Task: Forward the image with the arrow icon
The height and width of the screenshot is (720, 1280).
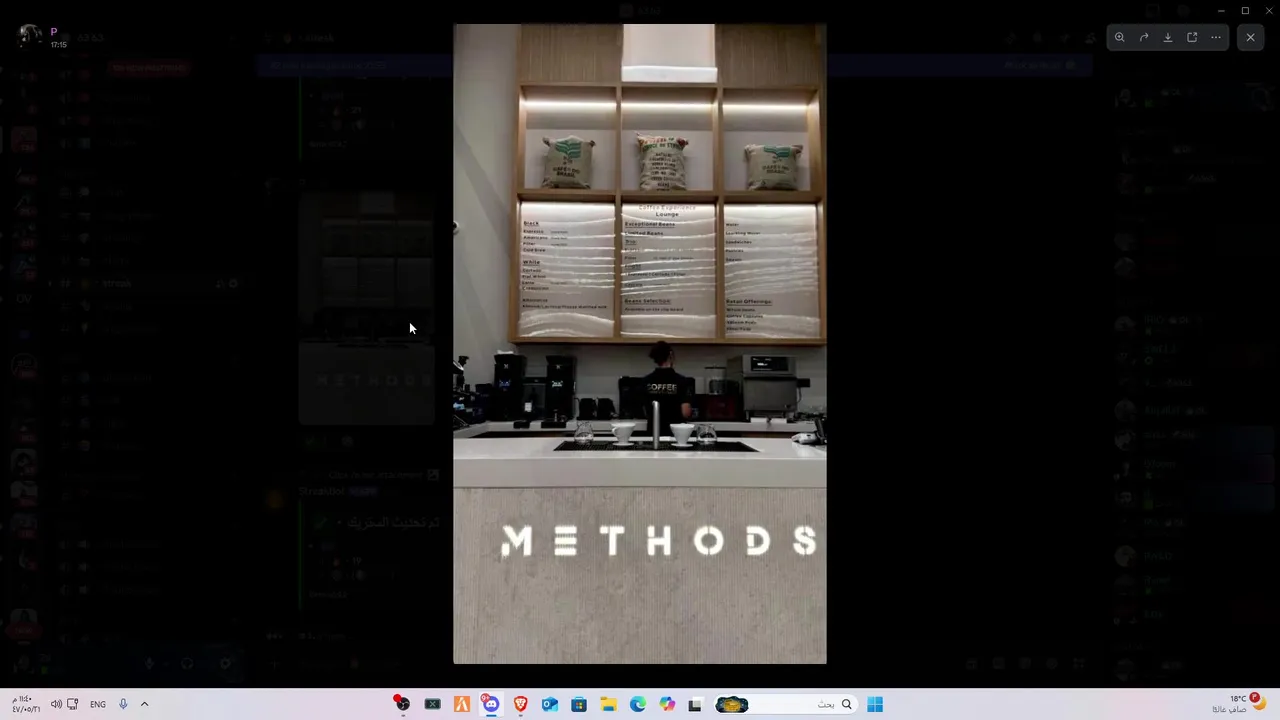Action: coord(1144,38)
